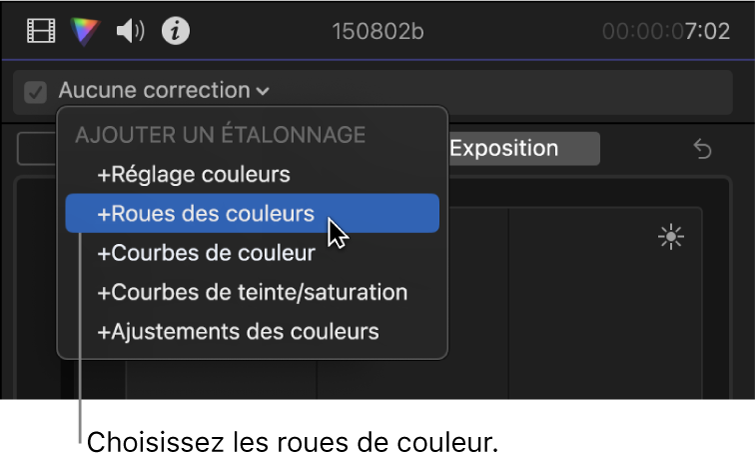Show the Audio inspector speaker icon
This screenshot has height=466, width=755.
[x=131, y=32]
